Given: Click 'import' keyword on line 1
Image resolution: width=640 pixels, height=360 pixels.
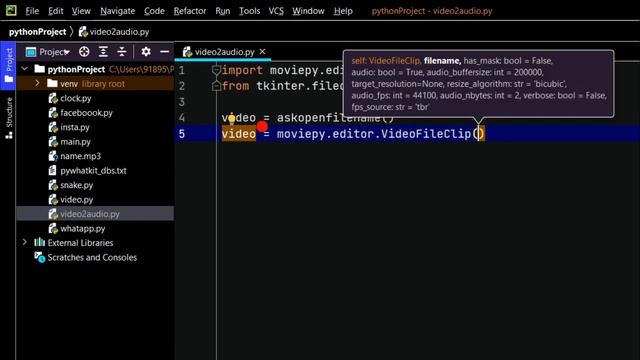Looking at the screenshot, I should 242,70.
